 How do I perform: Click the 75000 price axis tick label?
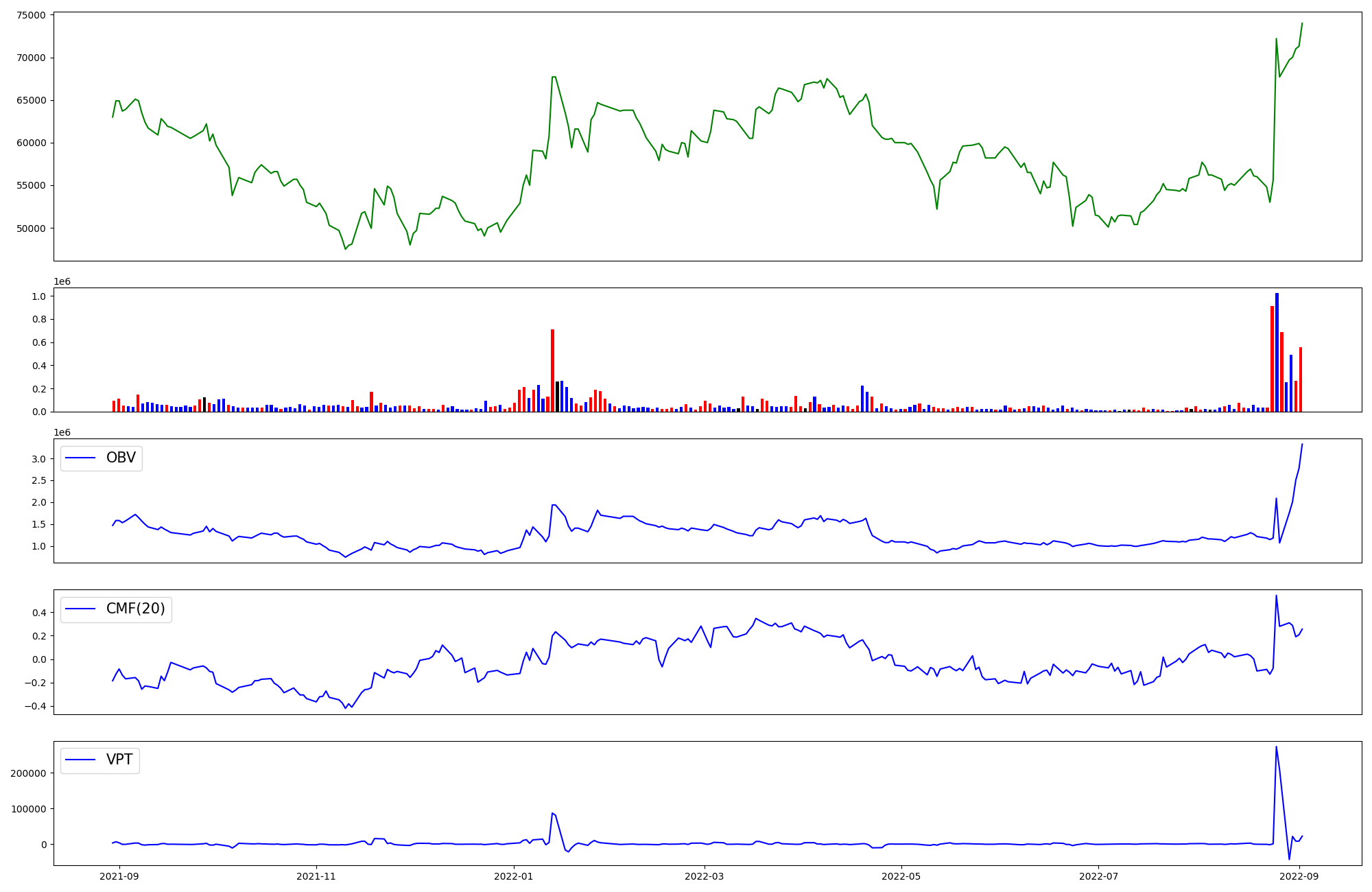coord(29,15)
